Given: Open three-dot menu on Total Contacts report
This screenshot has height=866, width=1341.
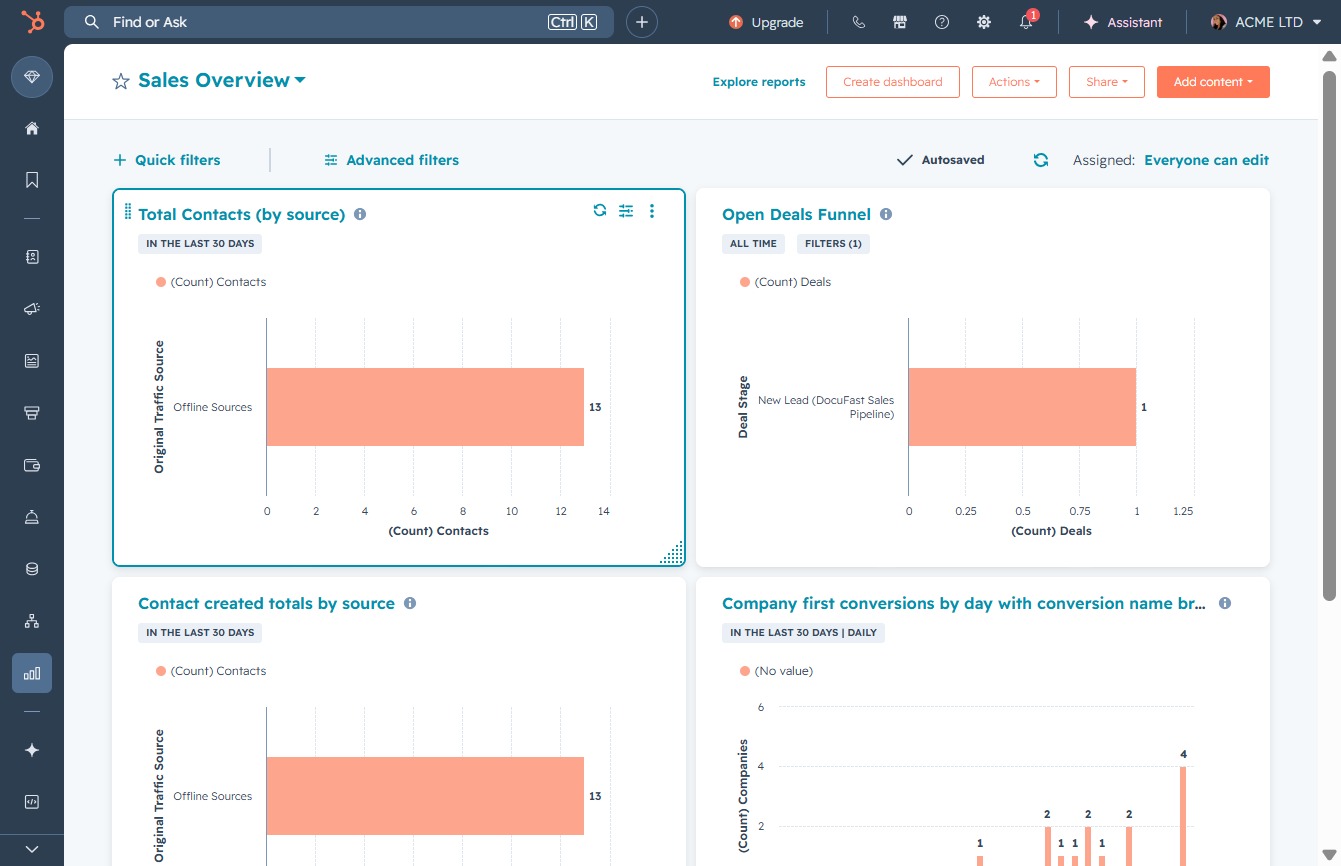Looking at the screenshot, I should point(652,210).
